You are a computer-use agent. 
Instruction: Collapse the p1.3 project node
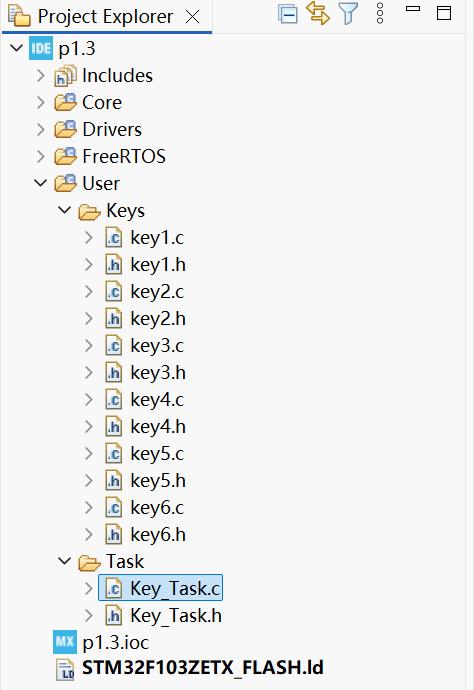tap(16, 48)
